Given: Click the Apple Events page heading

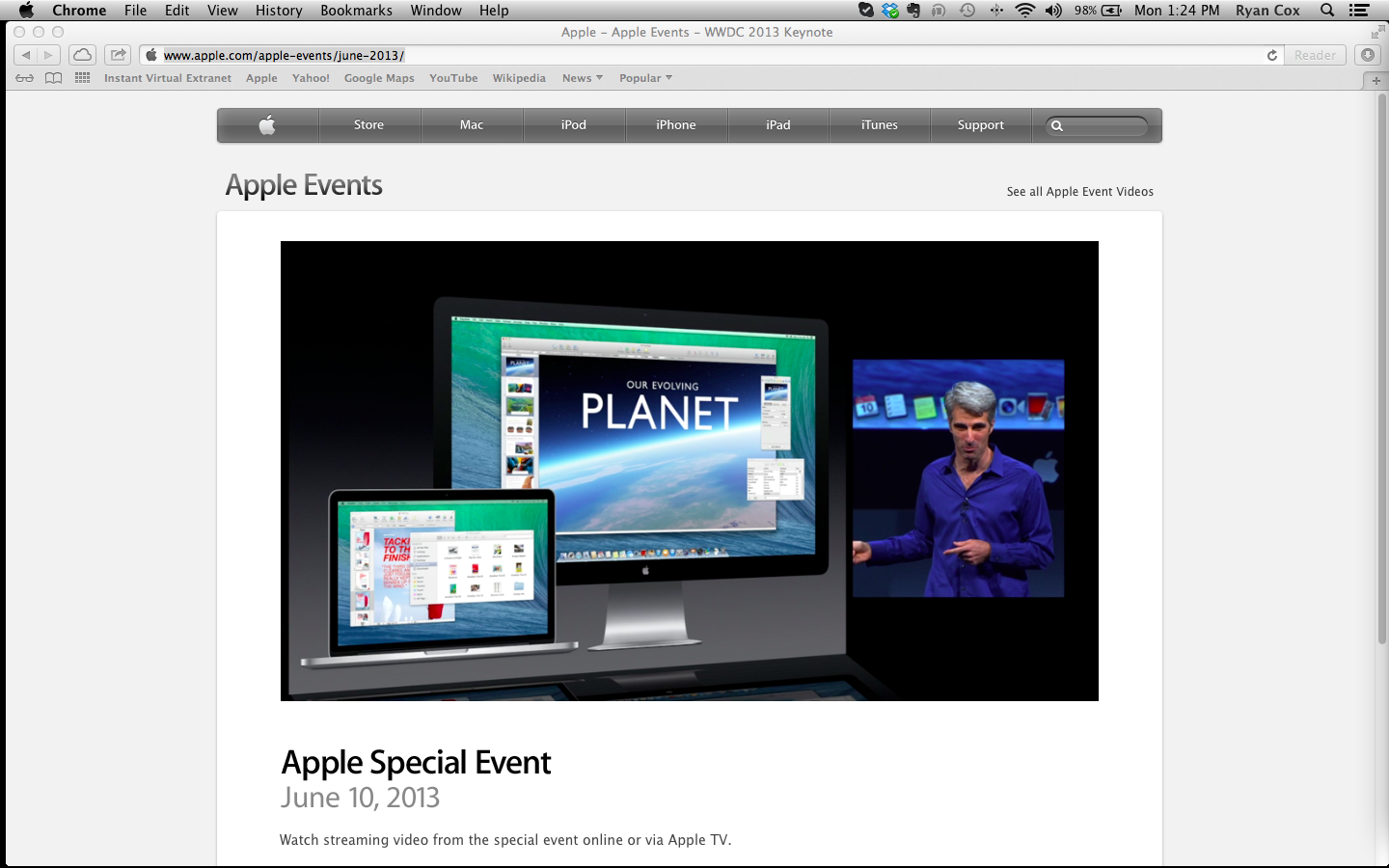Looking at the screenshot, I should (x=304, y=185).
